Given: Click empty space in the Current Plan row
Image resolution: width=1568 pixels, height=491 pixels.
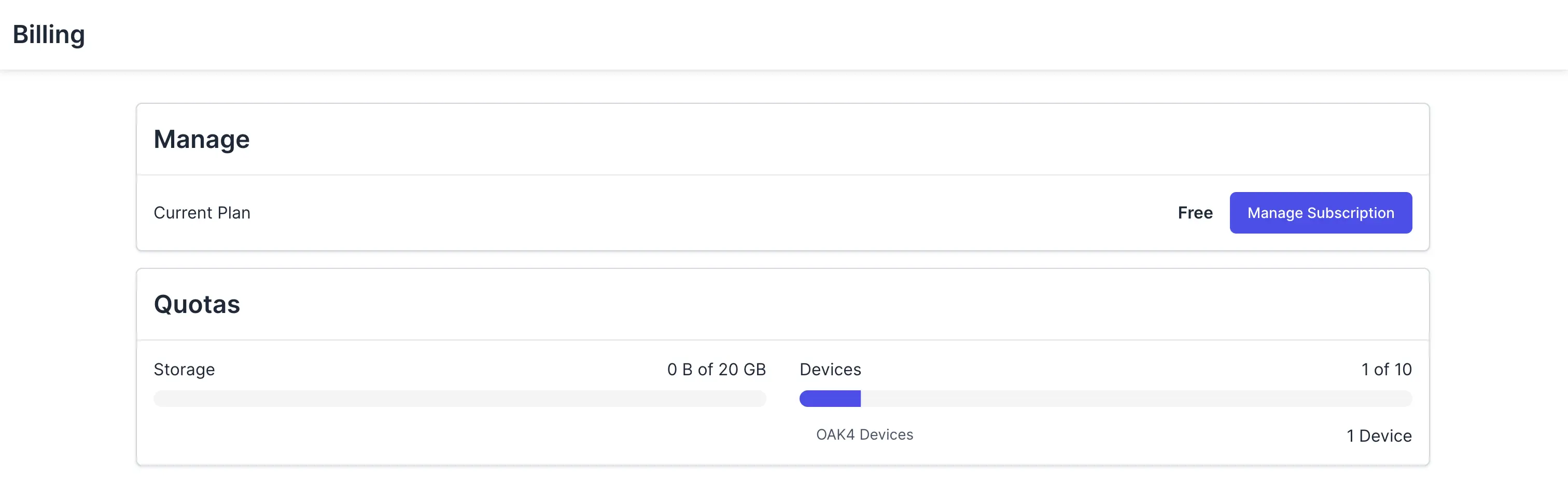Looking at the screenshot, I should point(669,213).
